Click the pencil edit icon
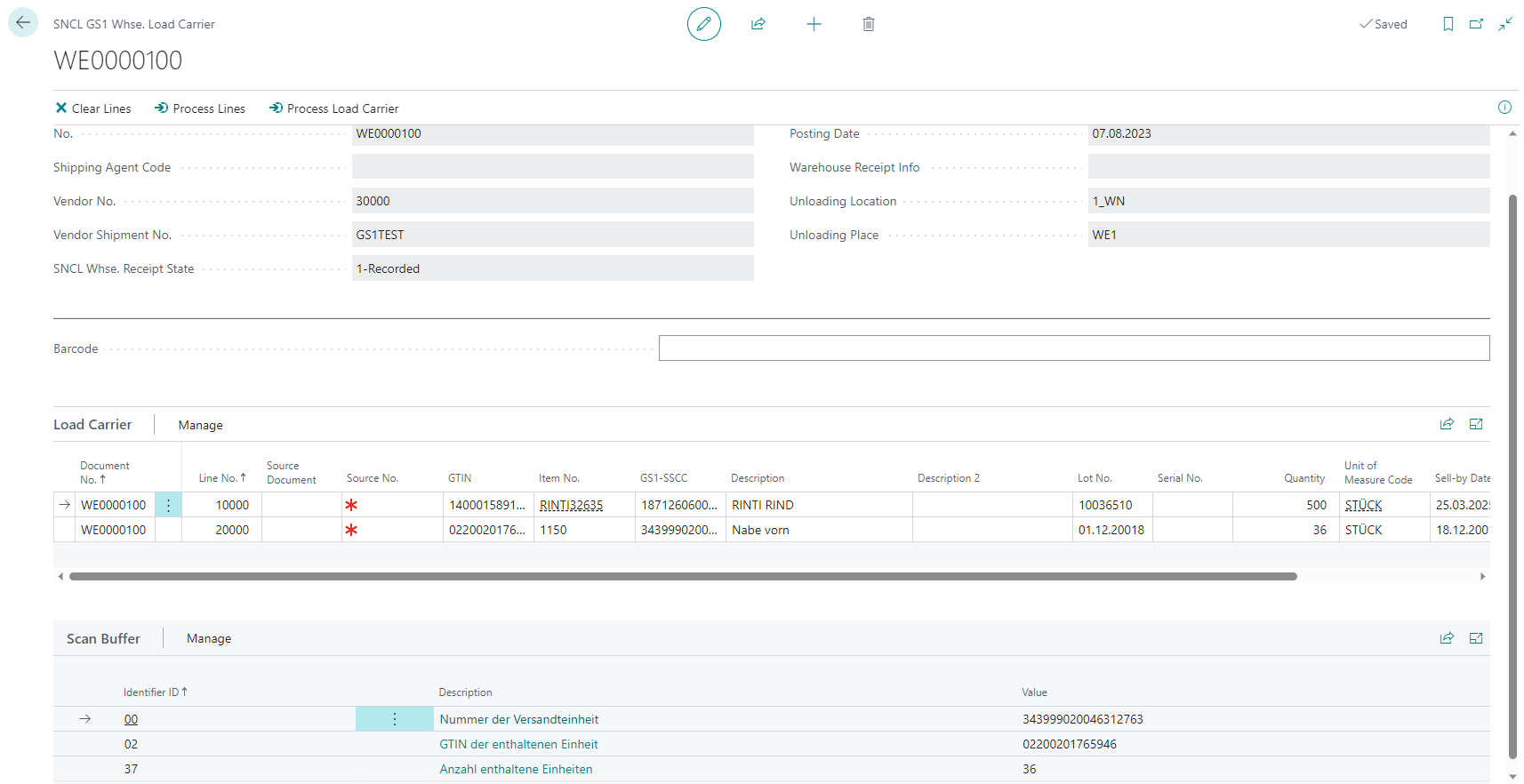This screenshot has width=1524, height=784. pyautogui.click(x=703, y=24)
